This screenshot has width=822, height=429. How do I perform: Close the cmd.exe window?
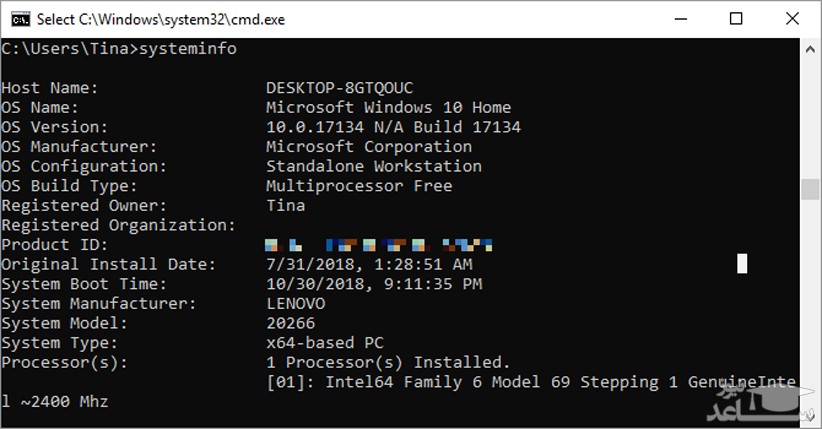791,18
